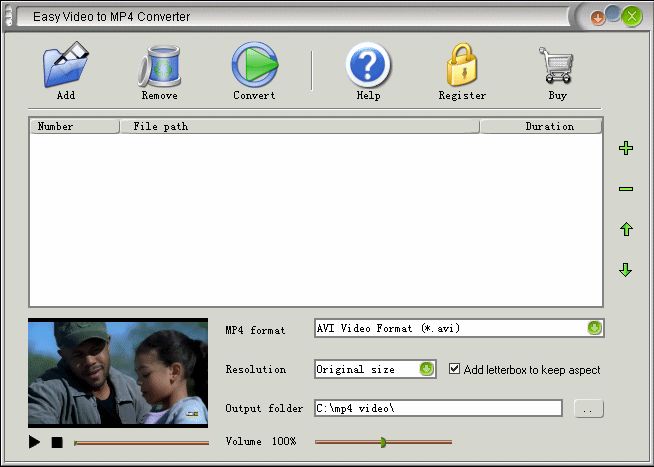The image size is (654, 467).
Task: Click the blue-gray round title bar button
Action: [x=613, y=13]
